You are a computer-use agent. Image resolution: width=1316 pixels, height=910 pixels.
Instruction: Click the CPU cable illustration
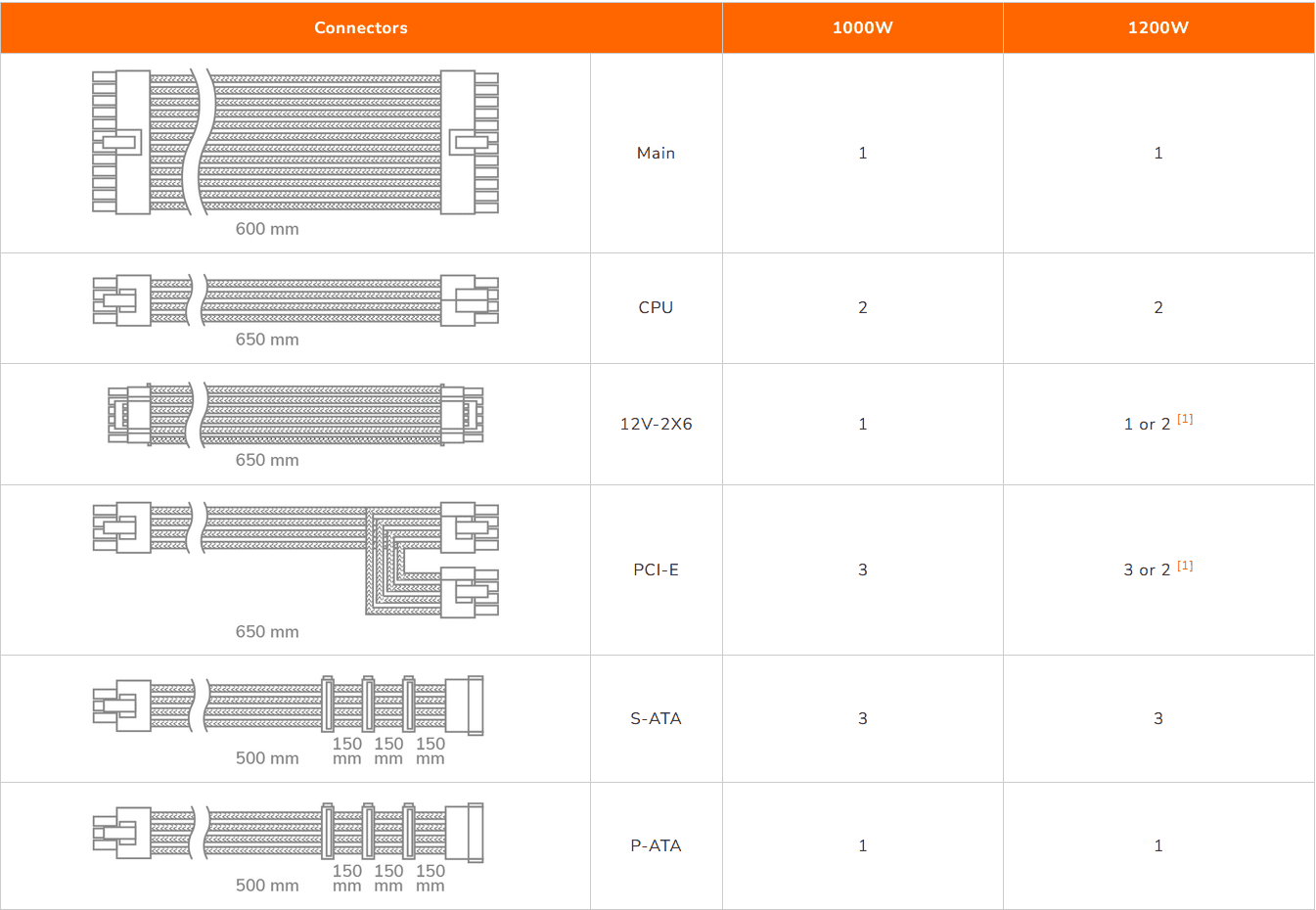(295, 300)
